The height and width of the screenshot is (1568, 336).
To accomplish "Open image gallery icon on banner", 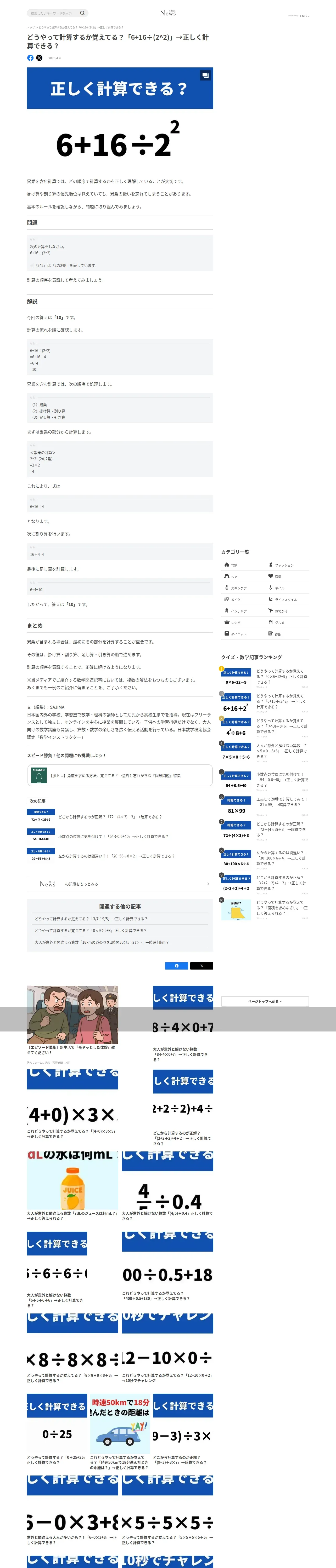I will tap(205, 75).
